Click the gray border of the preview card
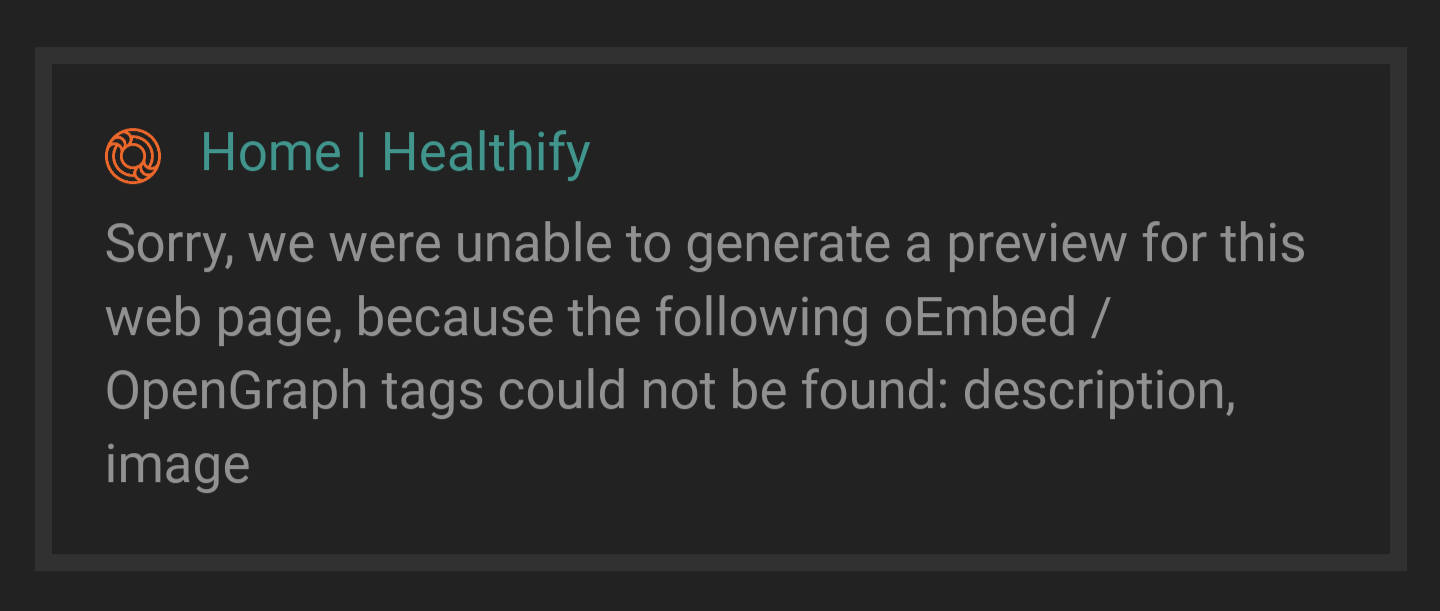 click(720, 56)
